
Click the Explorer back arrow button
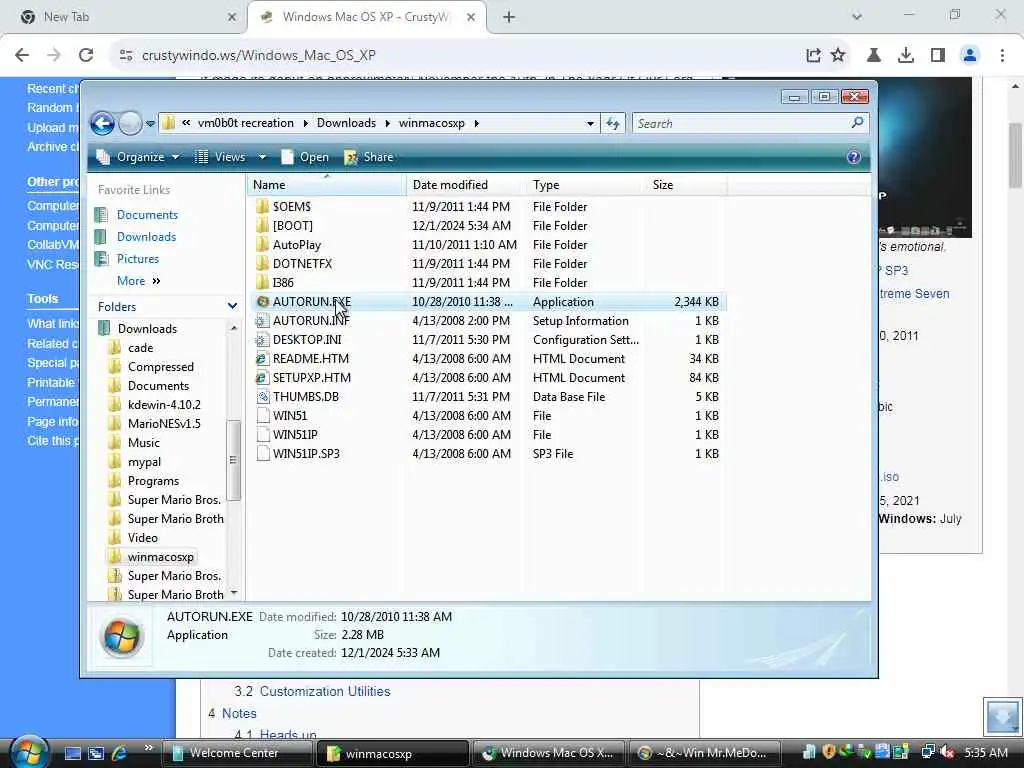(103, 123)
